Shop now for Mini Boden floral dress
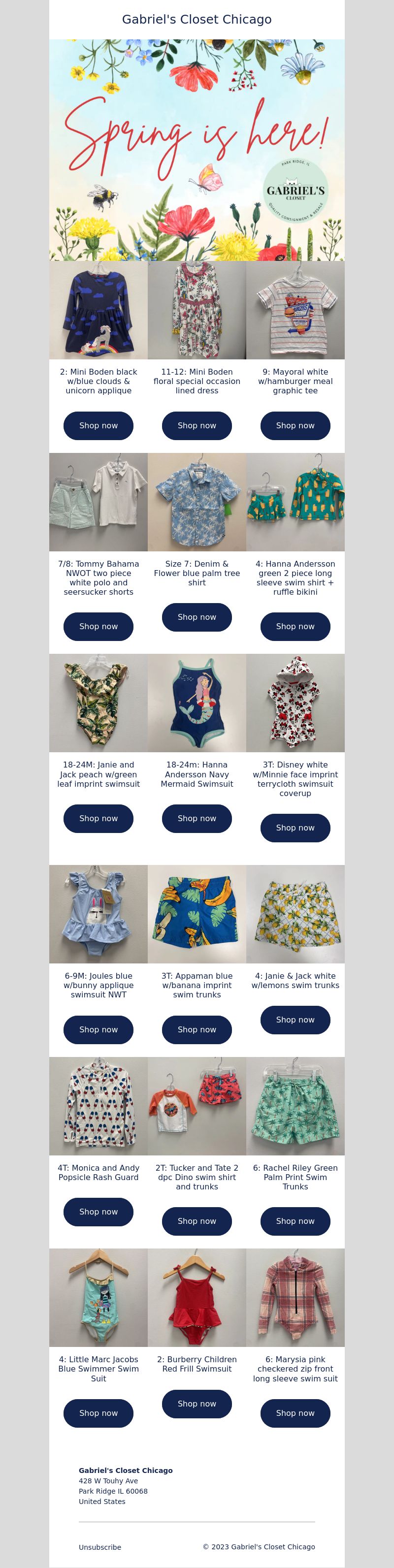This screenshot has width=394, height=1568. 197,425
